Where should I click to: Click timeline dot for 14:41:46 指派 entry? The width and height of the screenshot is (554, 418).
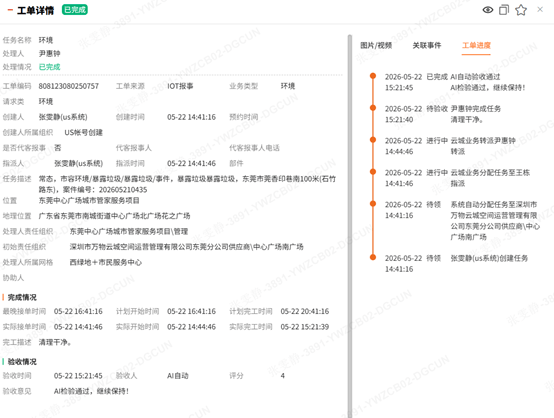coord(373,172)
